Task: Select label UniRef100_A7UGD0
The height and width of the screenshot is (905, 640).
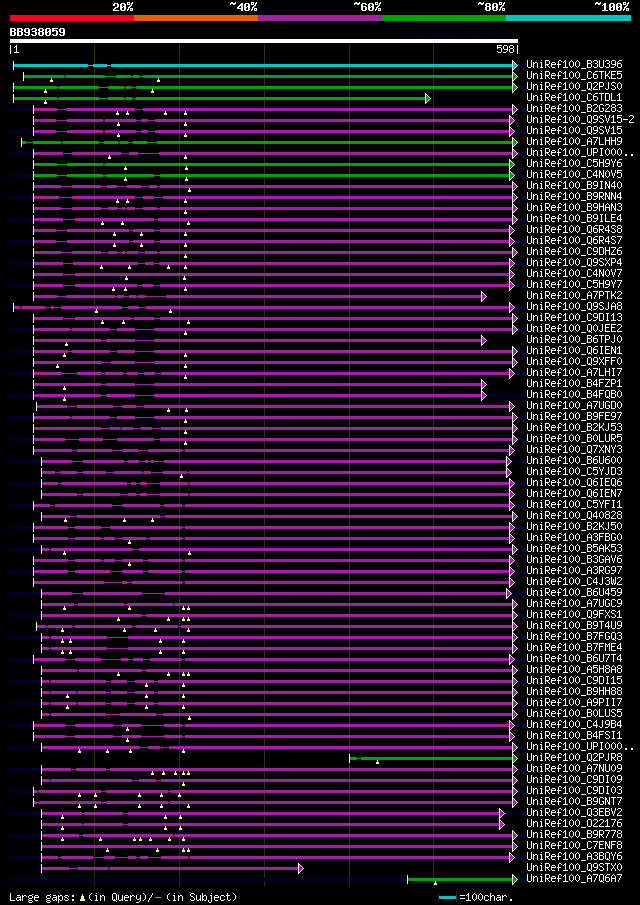Action: pos(572,405)
